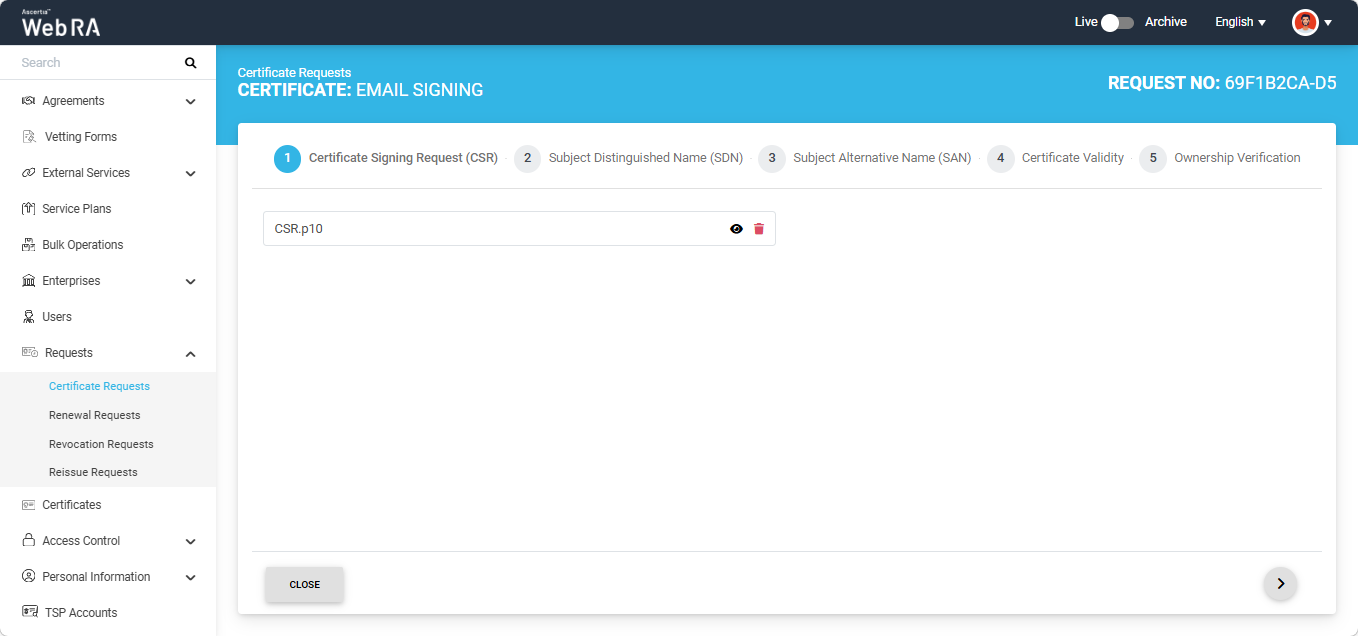This screenshot has width=1358, height=636.
Task: Click the Bulk Operations boxes icon
Action: coord(28,245)
